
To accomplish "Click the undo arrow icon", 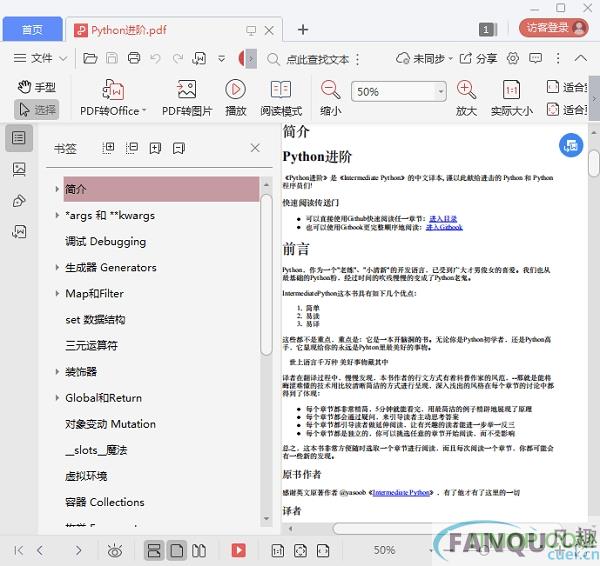I will pyautogui.click(x=155, y=59).
